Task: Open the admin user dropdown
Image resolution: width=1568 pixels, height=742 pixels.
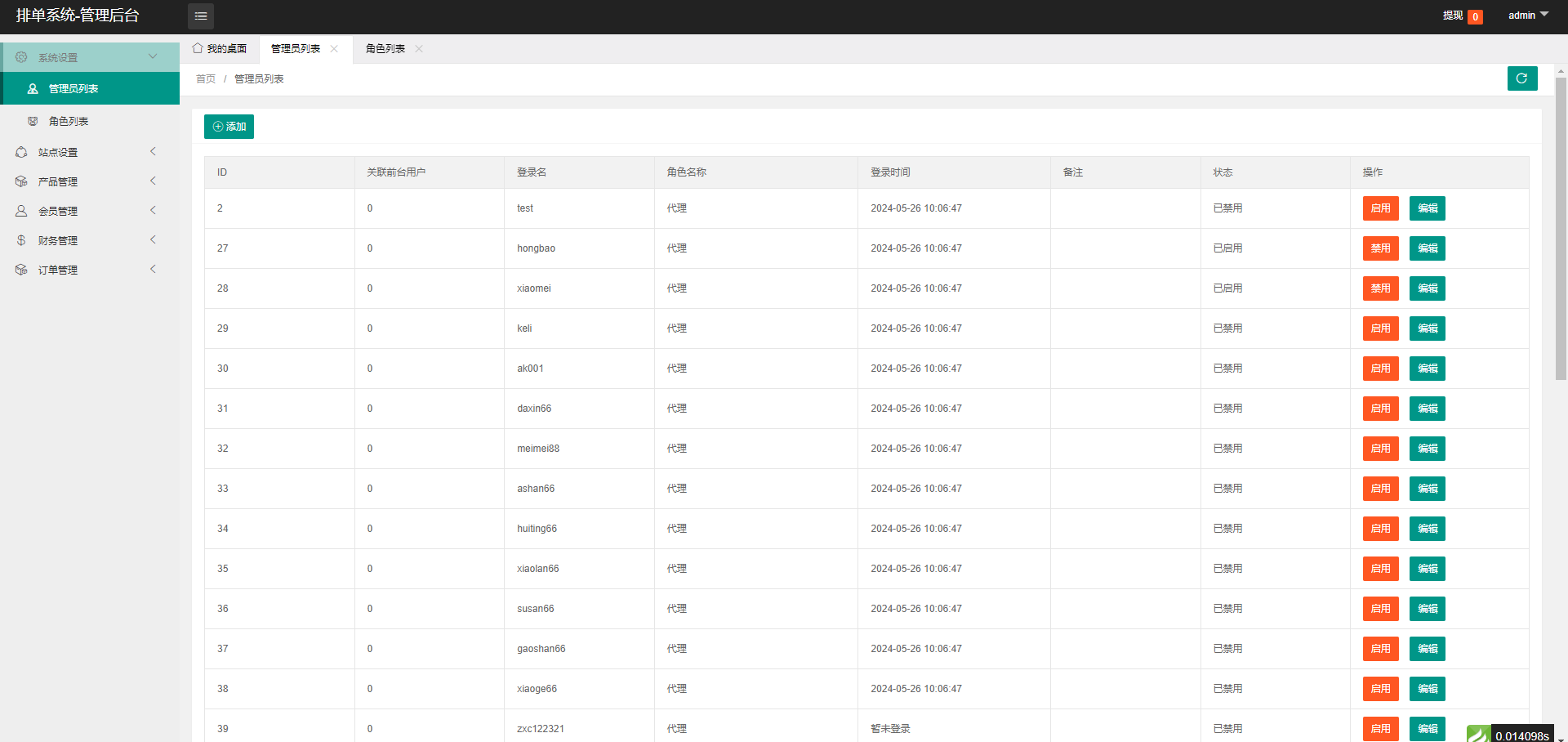Action: pos(1527,16)
